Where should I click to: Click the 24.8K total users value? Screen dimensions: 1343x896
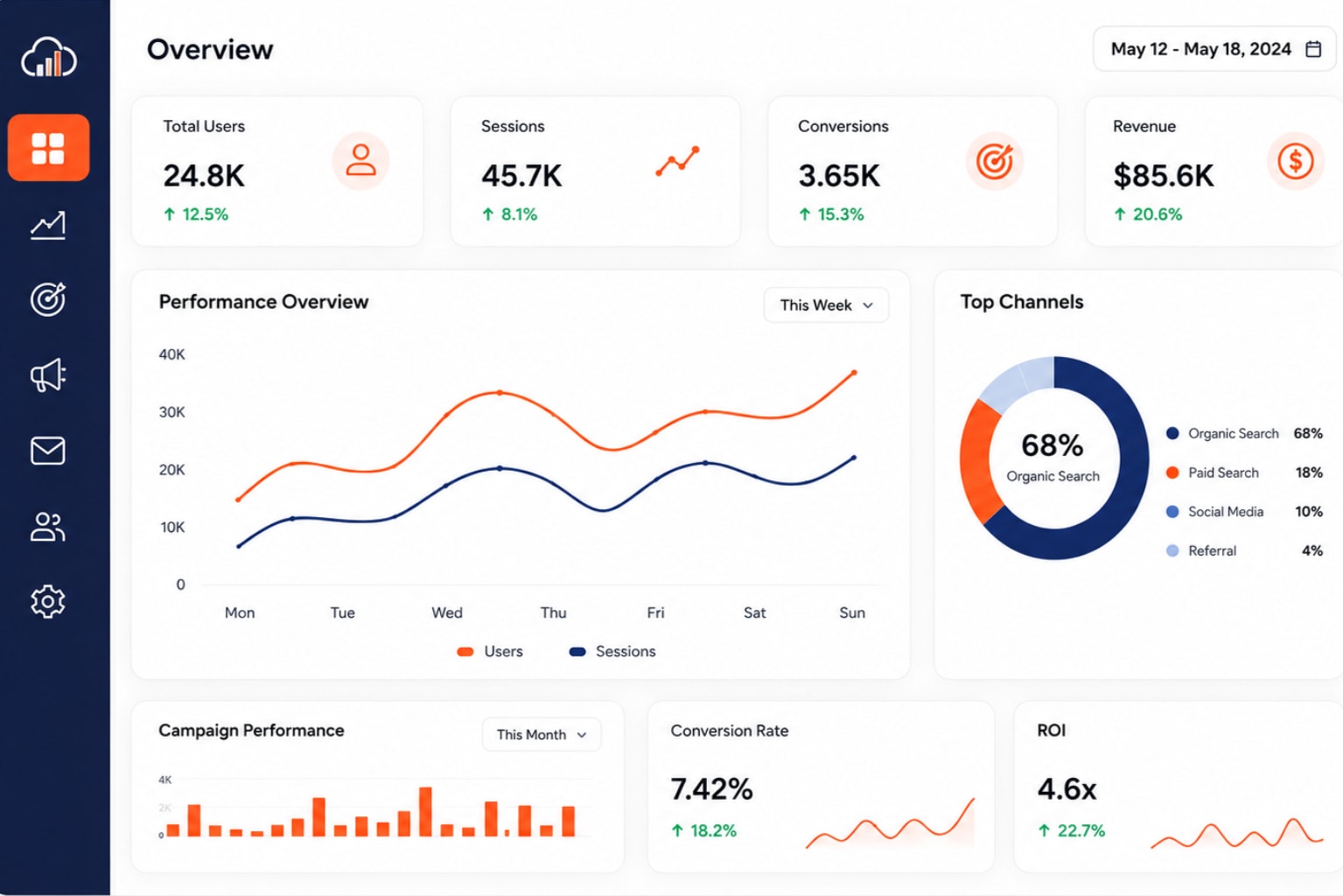pos(204,176)
